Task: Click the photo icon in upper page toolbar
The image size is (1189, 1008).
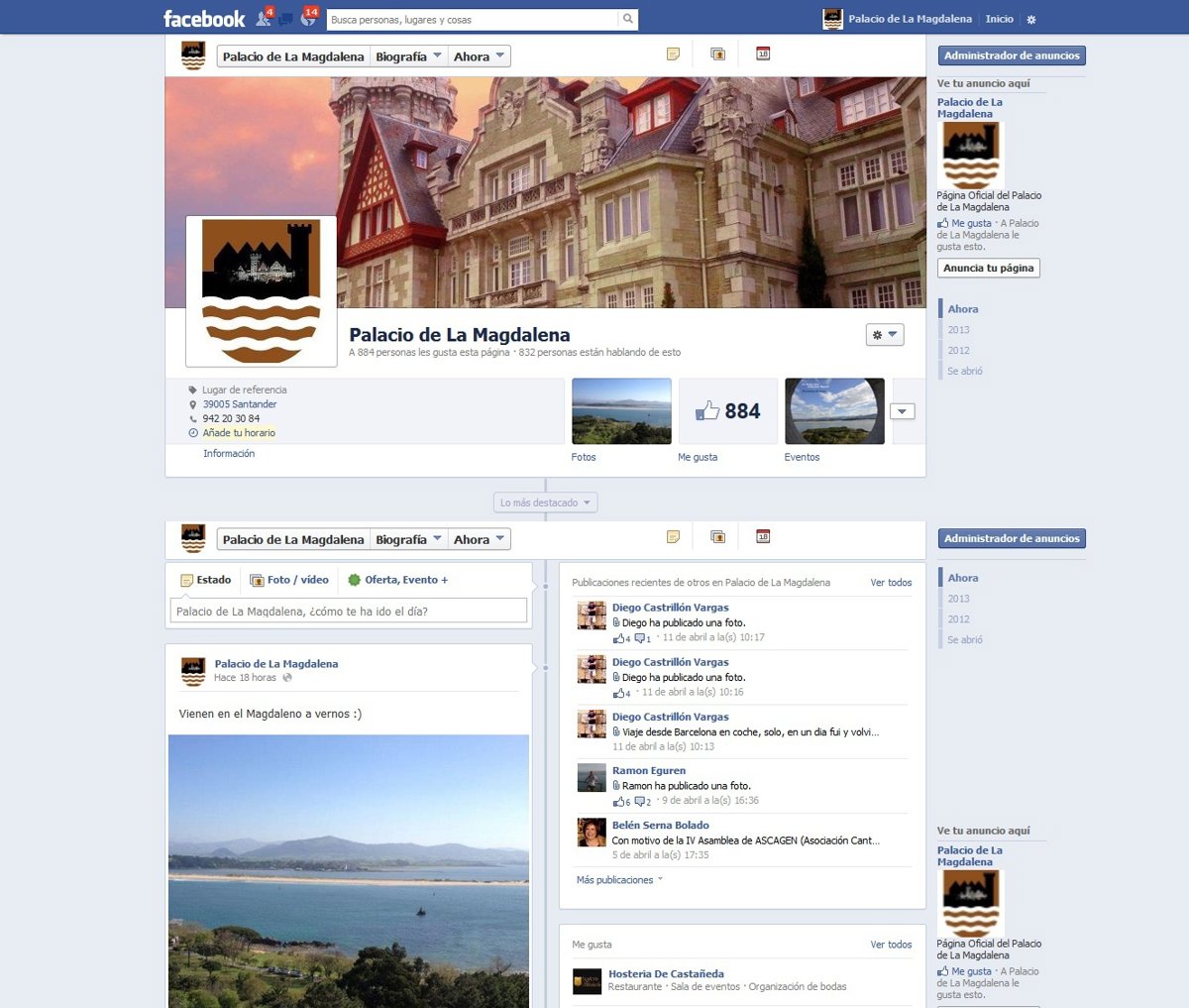Action: pos(717,55)
